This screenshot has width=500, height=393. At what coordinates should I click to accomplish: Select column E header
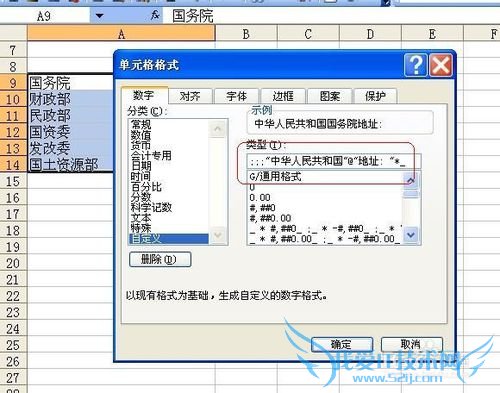click(x=432, y=34)
